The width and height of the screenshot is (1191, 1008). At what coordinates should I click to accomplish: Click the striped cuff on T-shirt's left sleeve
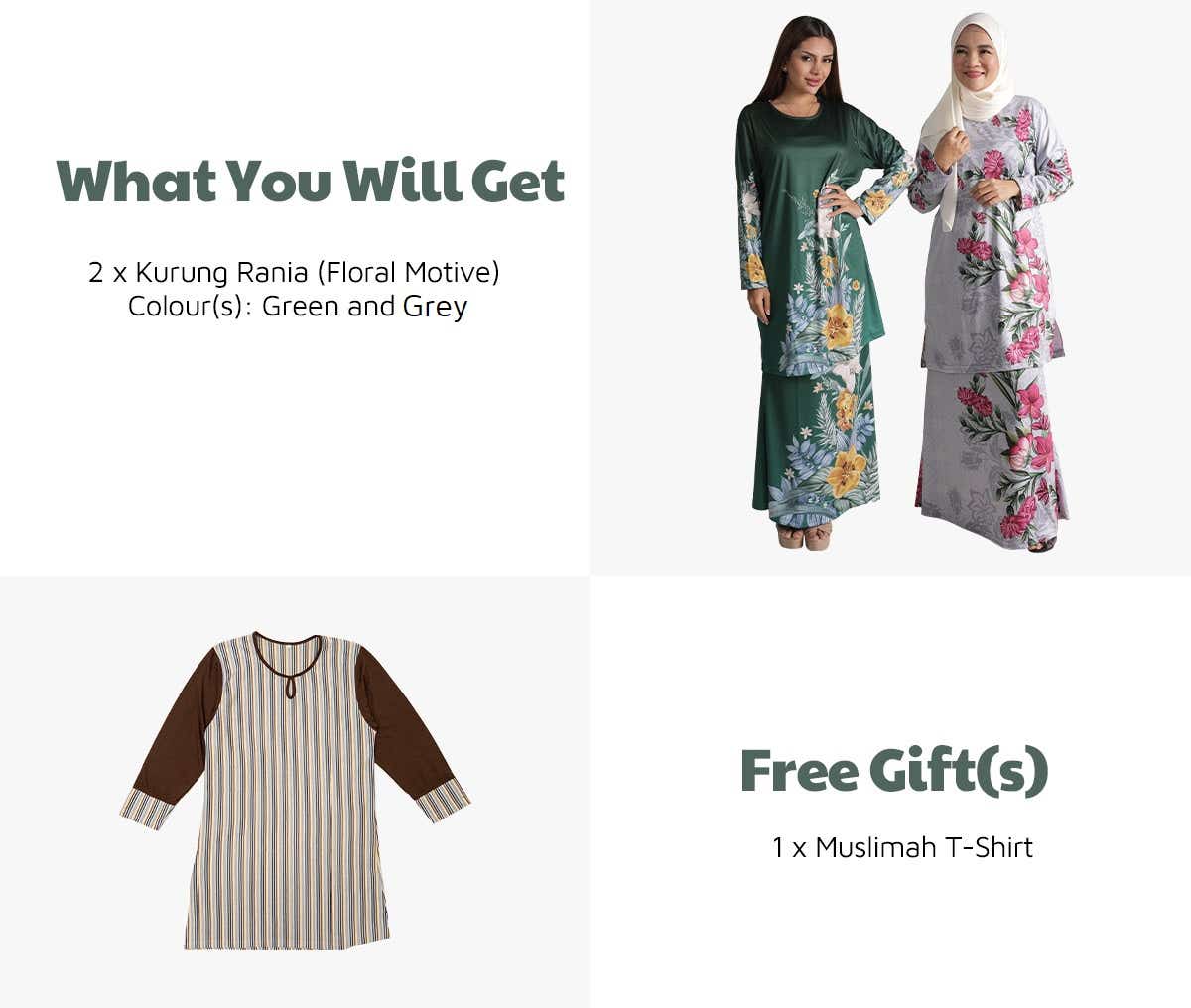pyautogui.click(x=148, y=808)
